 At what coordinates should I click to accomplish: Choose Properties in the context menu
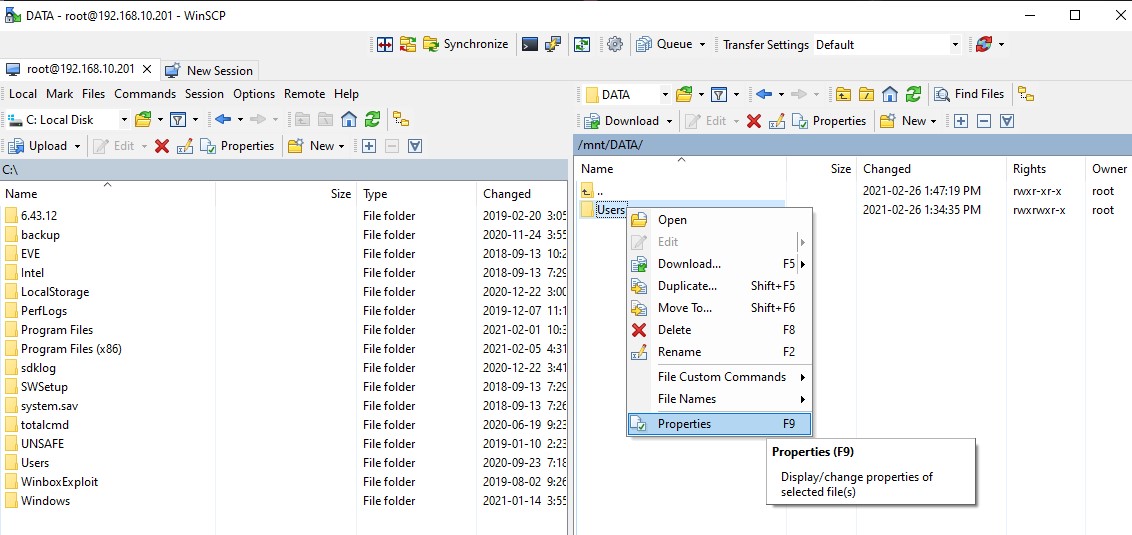click(x=719, y=424)
